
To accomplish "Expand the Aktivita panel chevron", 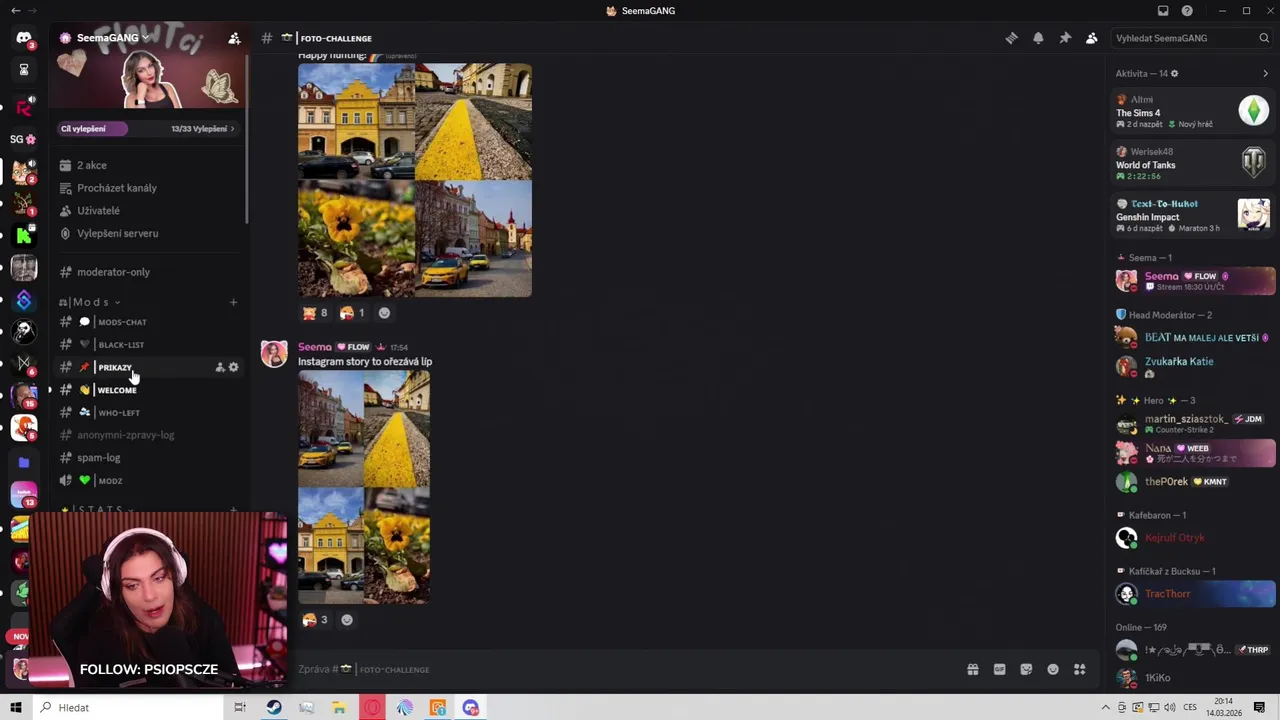I will [1265, 73].
